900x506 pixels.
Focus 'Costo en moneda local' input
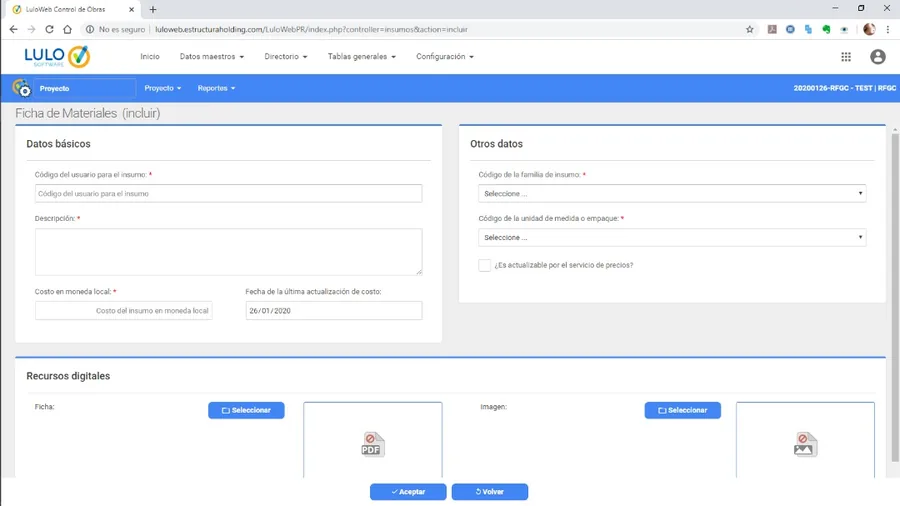pos(123,310)
